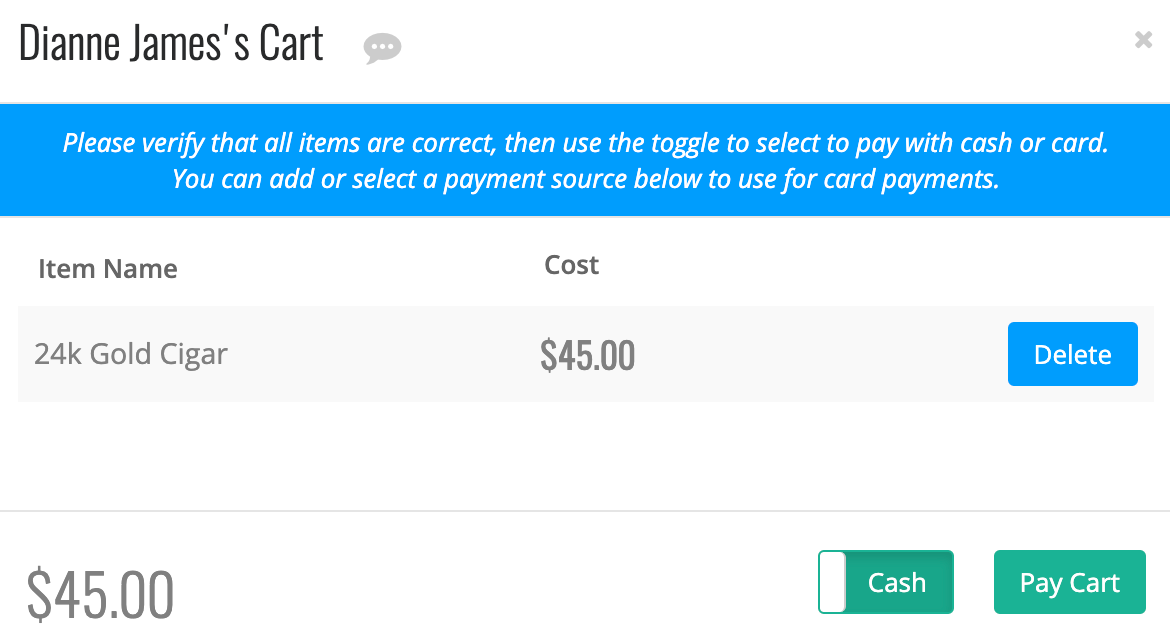Click the Cash label text on the switch
The width and height of the screenshot is (1170, 636).
pyautogui.click(x=897, y=582)
